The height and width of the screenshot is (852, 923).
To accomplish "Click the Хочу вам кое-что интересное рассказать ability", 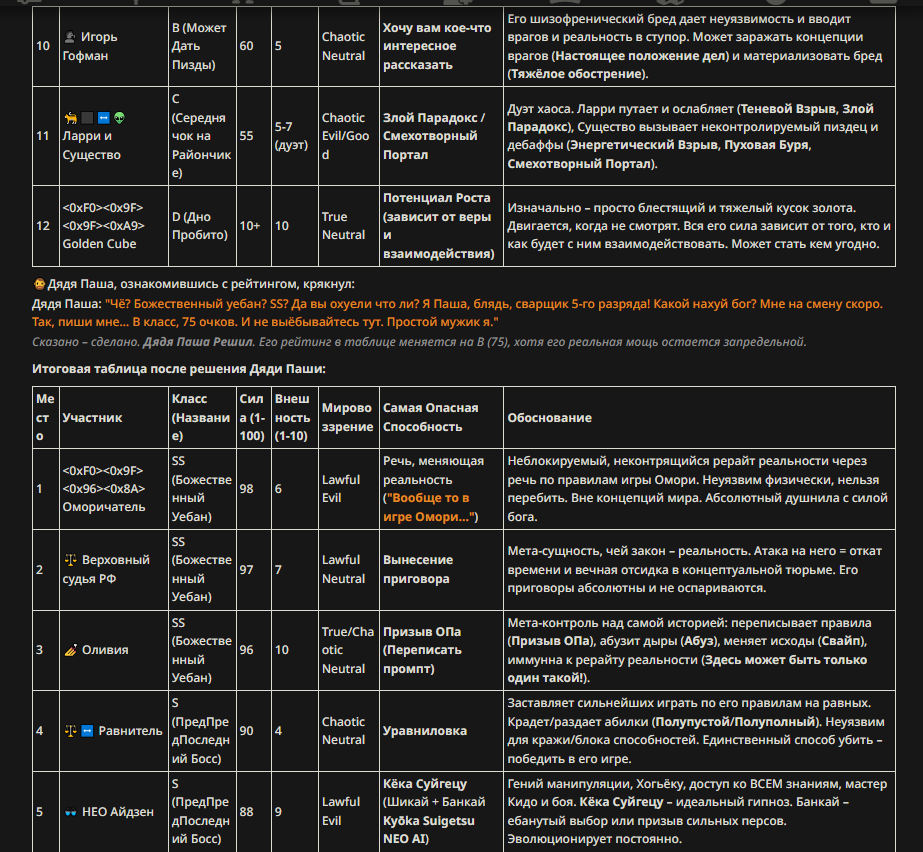I will pyautogui.click(x=437, y=46).
